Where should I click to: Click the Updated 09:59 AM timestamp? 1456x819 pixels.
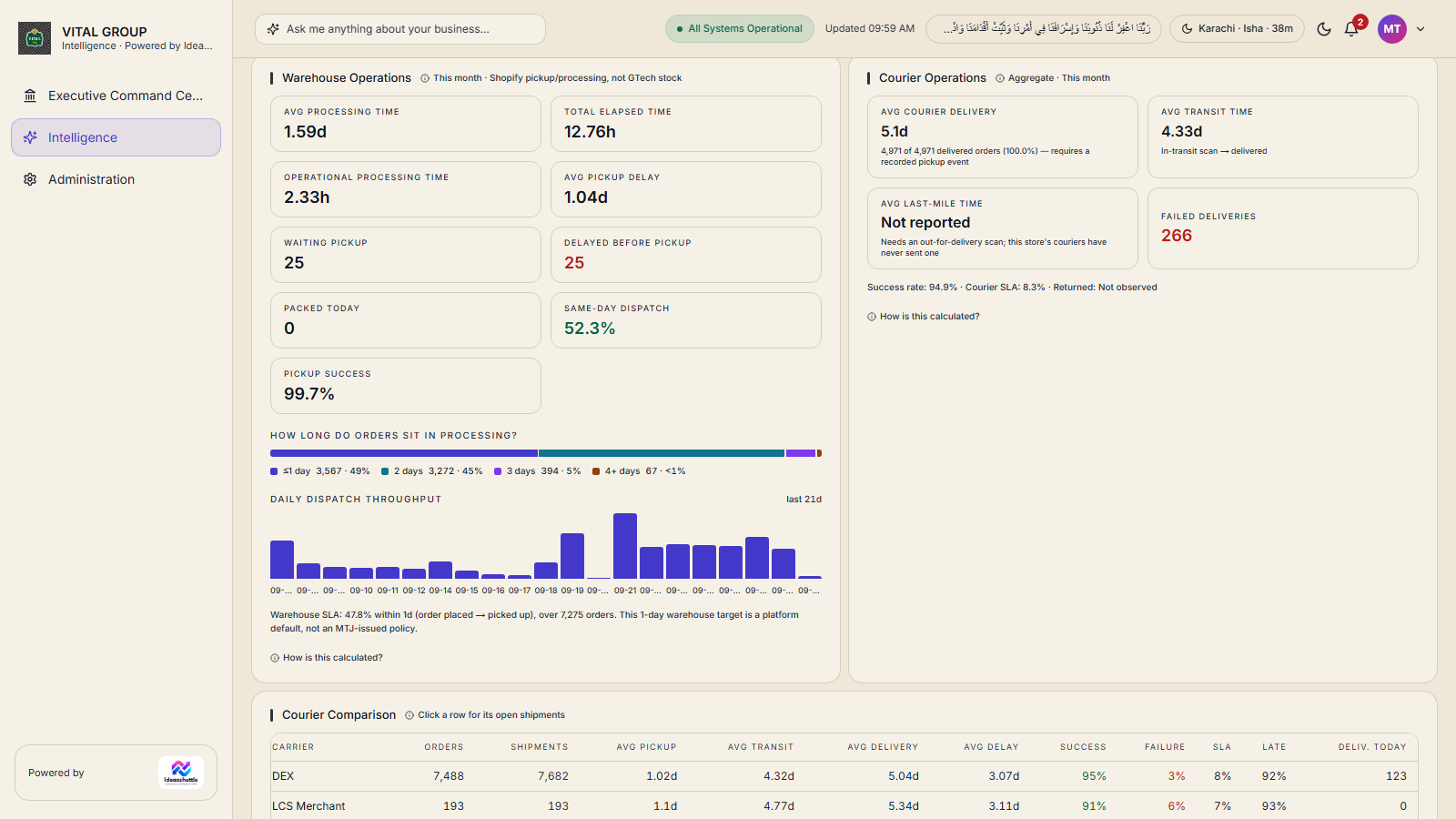(870, 29)
